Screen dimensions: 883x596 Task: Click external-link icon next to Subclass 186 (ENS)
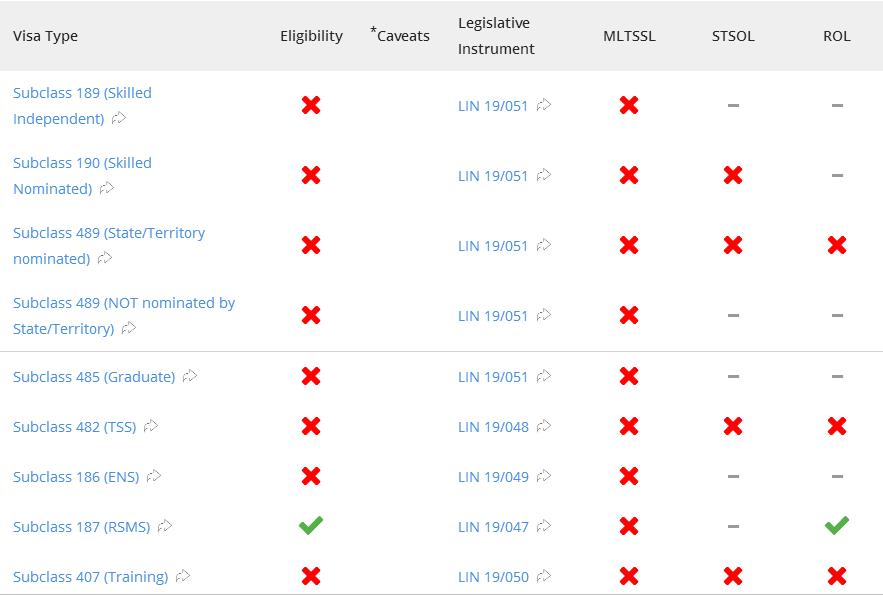coord(154,476)
